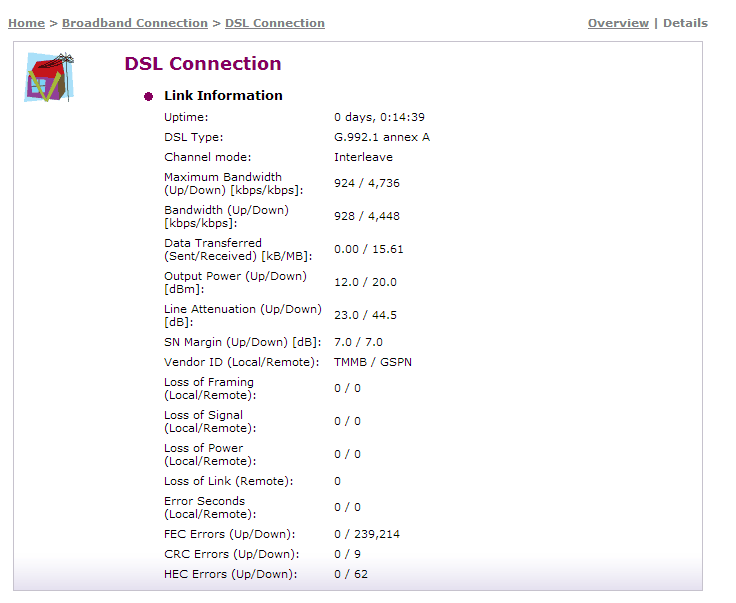The width and height of the screenshot is (736, 603).
Task: Switch to the Overview view
Action: click(x=618, y=23)
